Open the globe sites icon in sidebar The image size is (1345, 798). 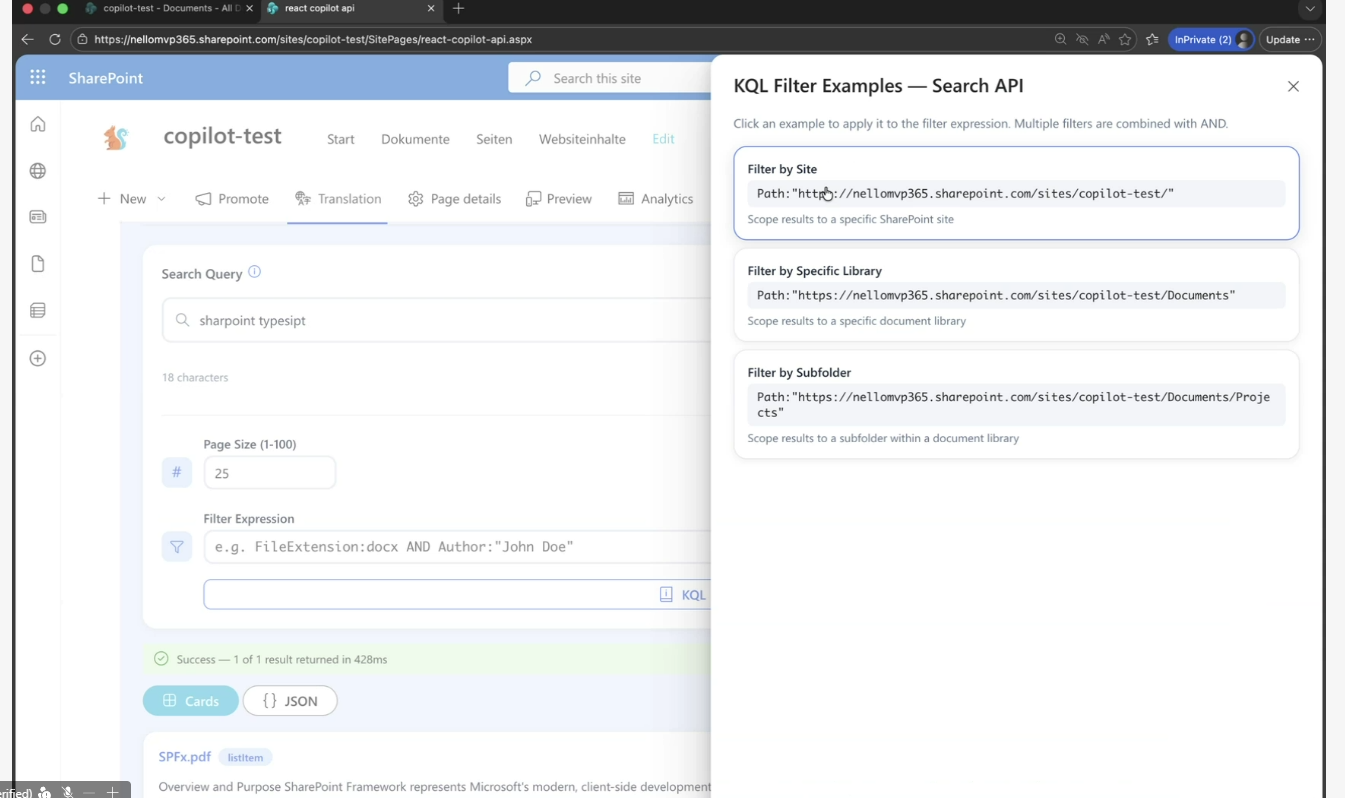(x=38, y=171)
